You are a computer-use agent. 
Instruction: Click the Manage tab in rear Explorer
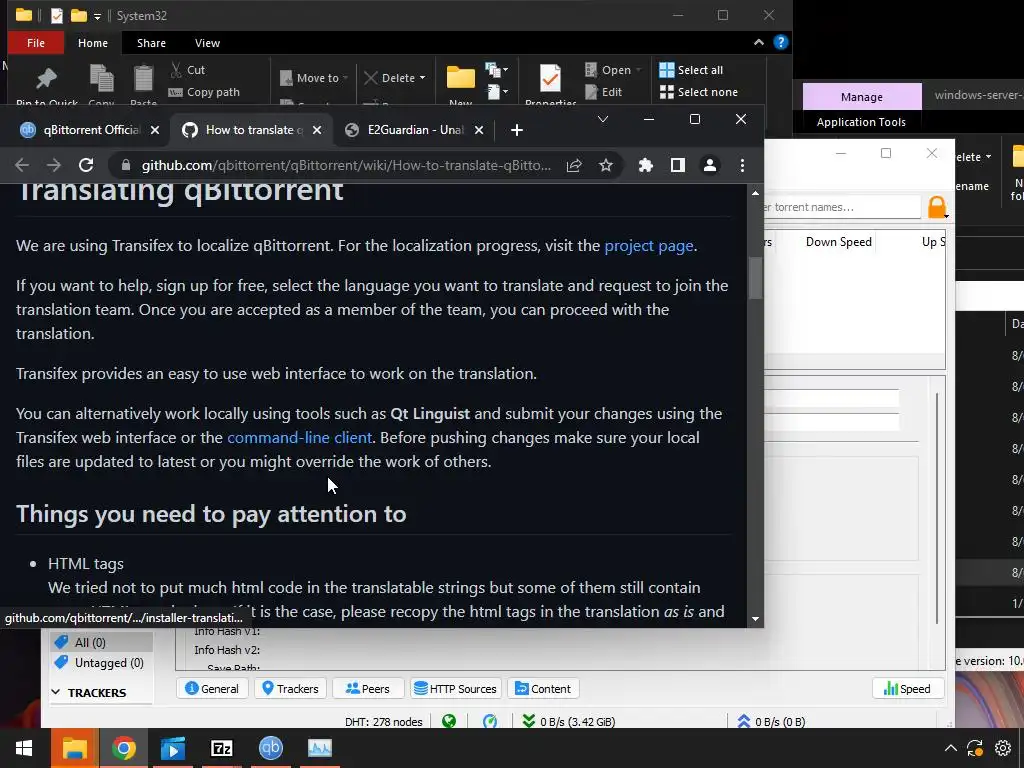tap(861, 97)
